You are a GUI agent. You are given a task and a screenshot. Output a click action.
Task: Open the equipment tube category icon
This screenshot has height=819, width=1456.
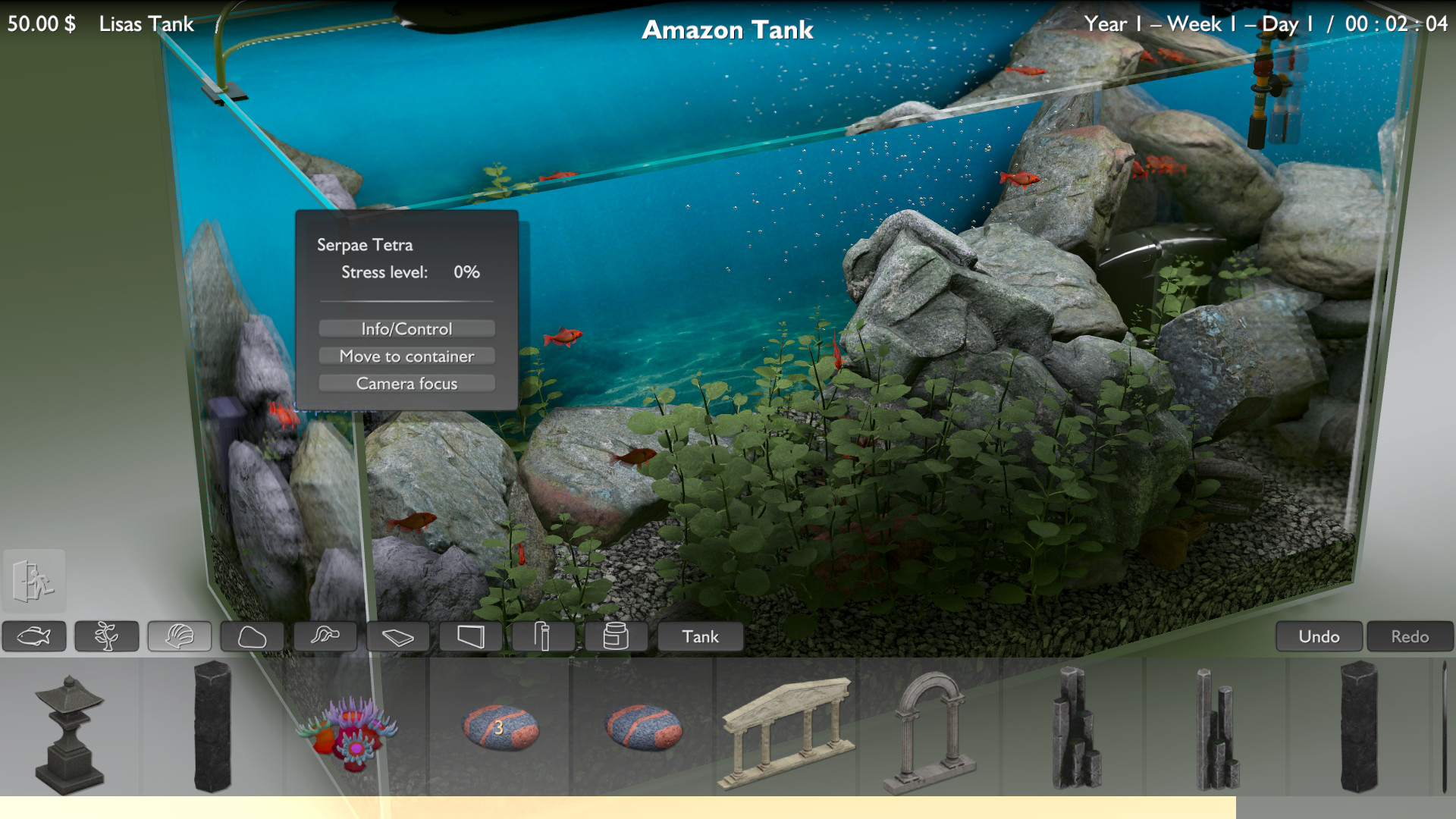(543, 636)
